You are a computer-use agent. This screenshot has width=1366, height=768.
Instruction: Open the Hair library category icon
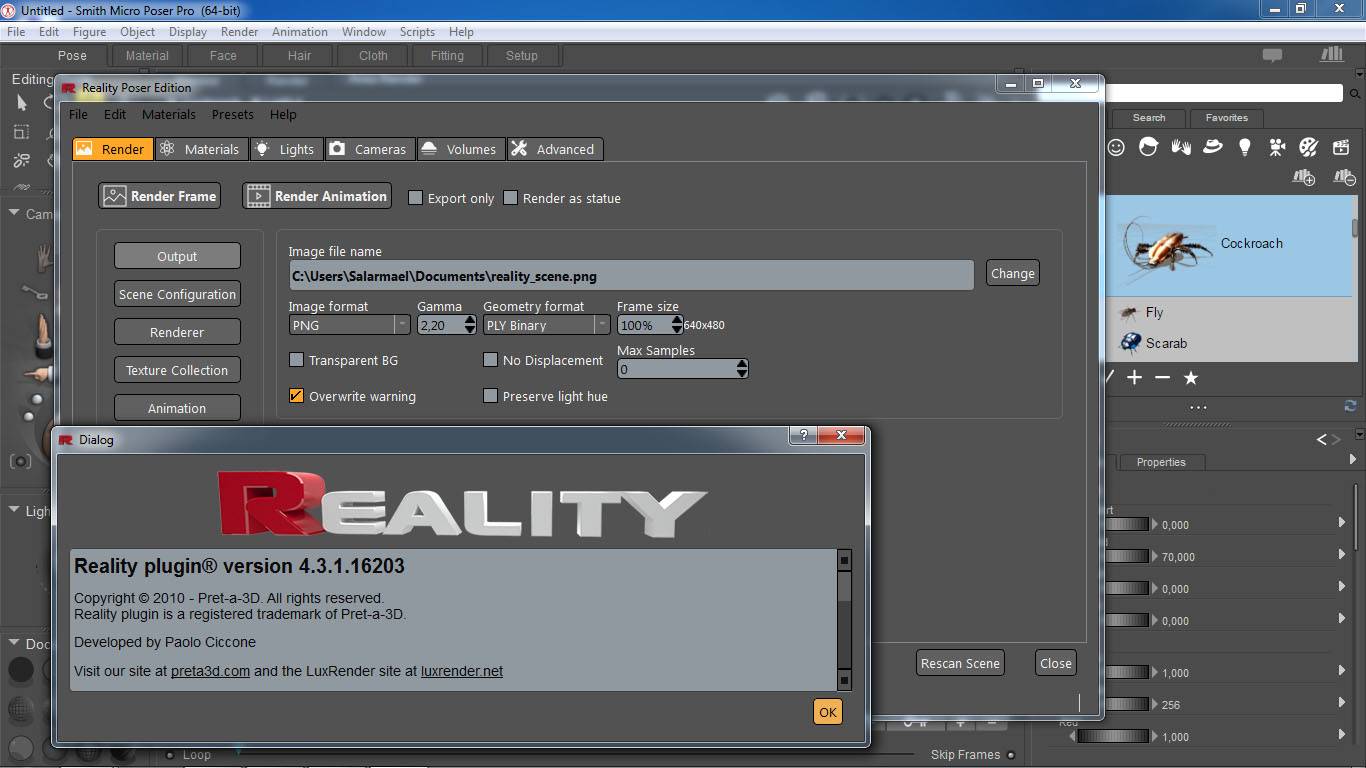tap(1148, 147)
